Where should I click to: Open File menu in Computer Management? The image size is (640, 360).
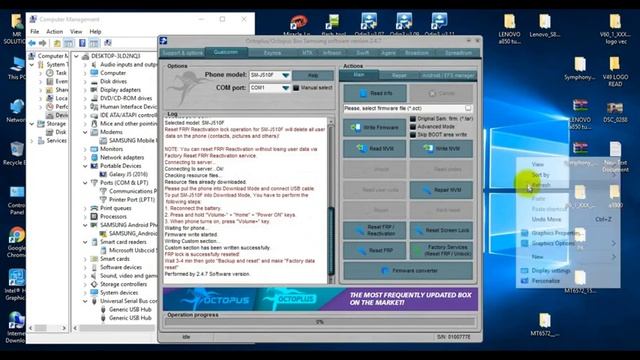(35, 31)
